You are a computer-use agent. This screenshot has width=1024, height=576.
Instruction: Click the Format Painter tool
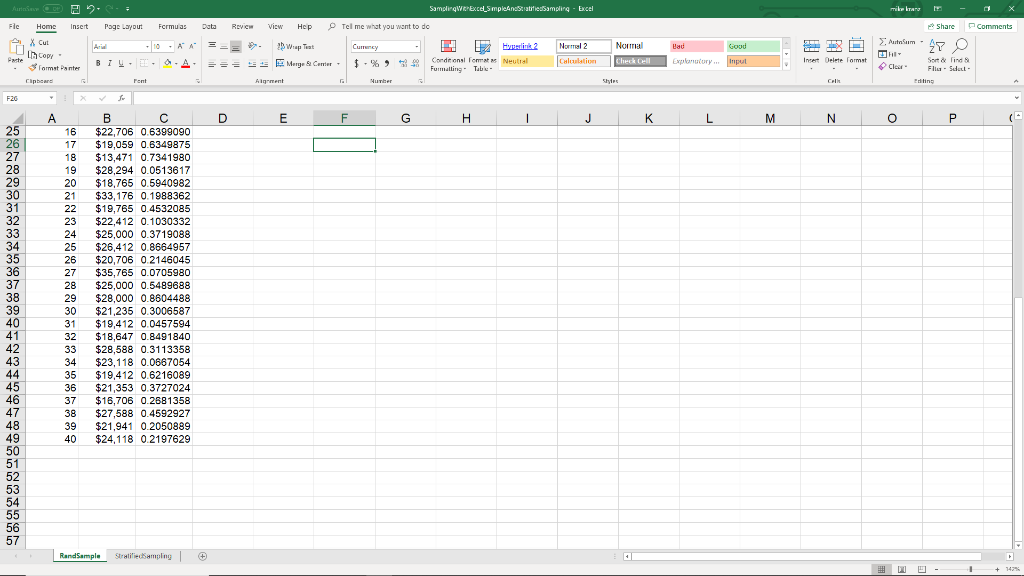[x=54, y=68]
